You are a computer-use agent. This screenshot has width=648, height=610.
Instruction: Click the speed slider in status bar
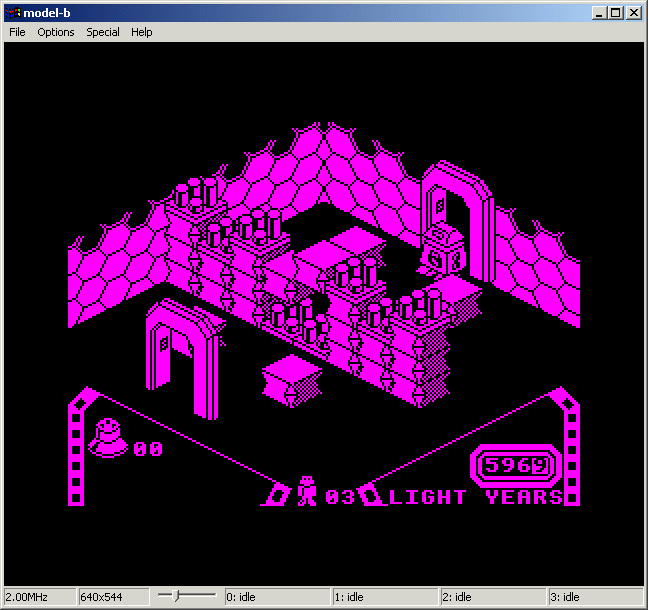[187, 597]
